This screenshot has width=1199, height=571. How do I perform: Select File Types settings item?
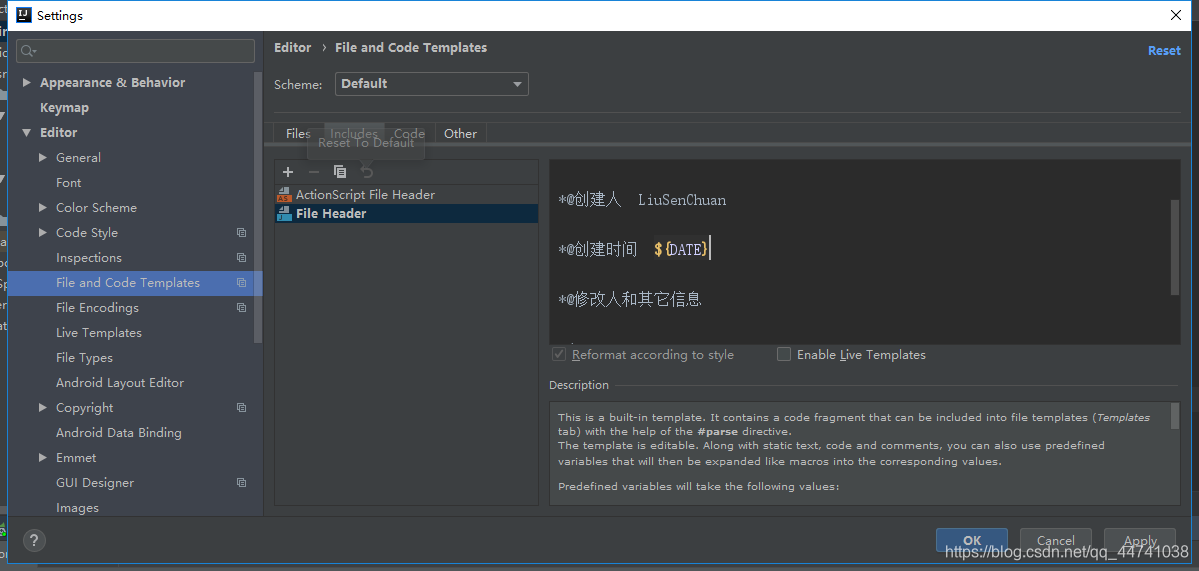click(84, 358)
